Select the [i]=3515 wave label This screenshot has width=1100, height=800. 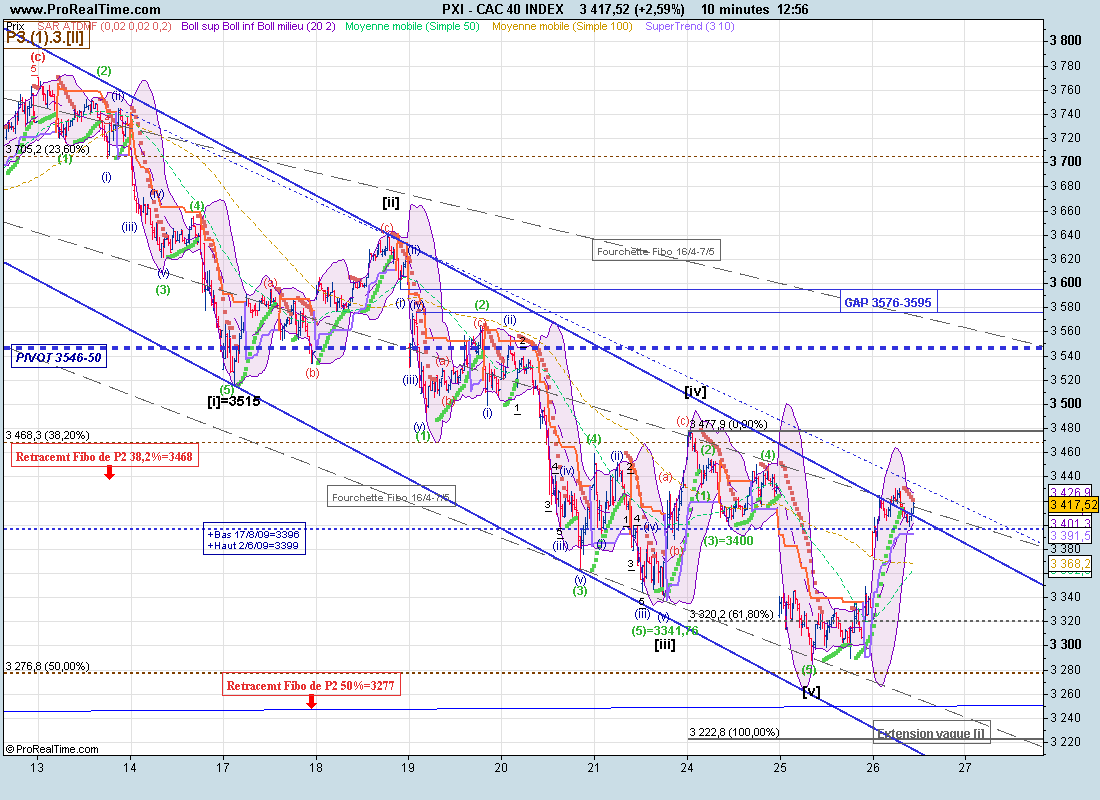234,401
